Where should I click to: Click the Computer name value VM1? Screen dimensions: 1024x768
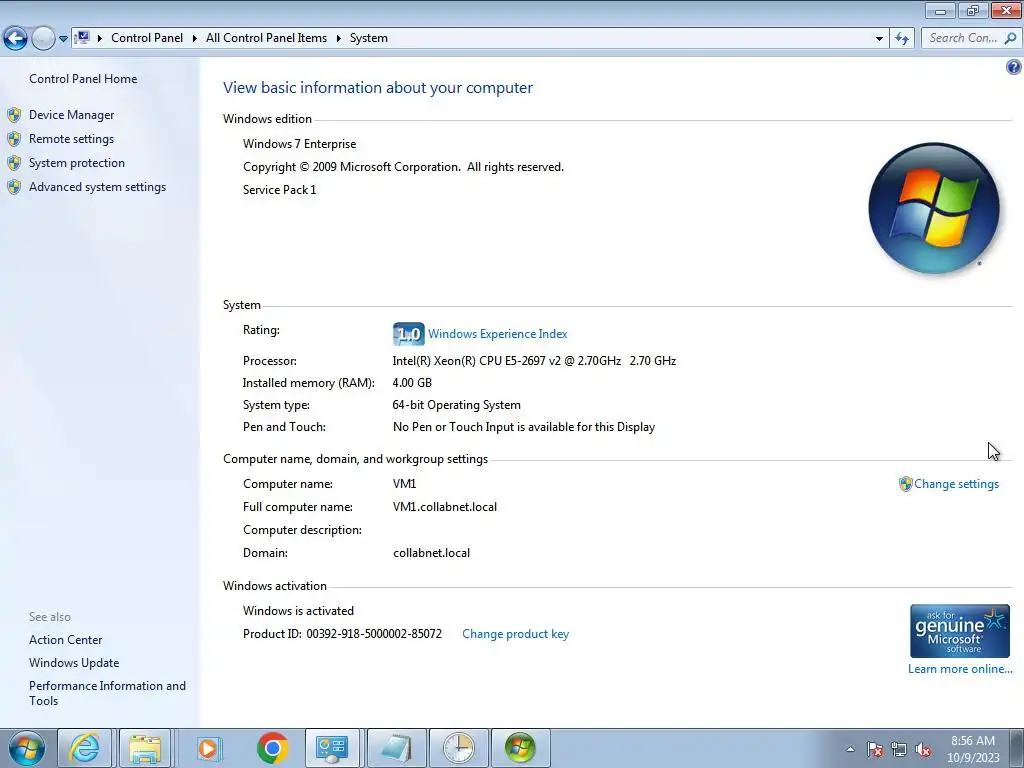click(404, 484)
